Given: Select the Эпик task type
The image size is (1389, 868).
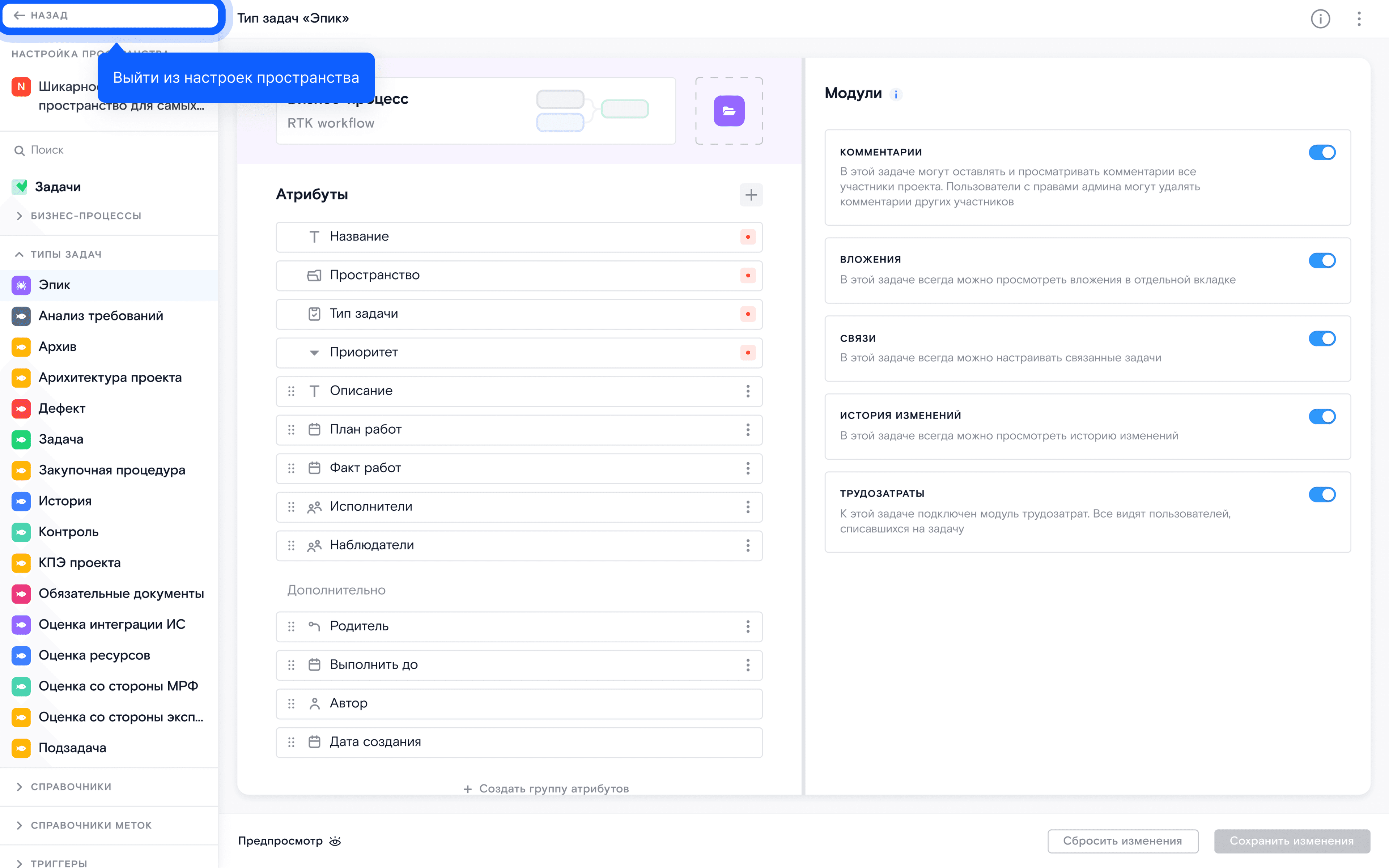Looking at the screenshot, I should (109, 285).
